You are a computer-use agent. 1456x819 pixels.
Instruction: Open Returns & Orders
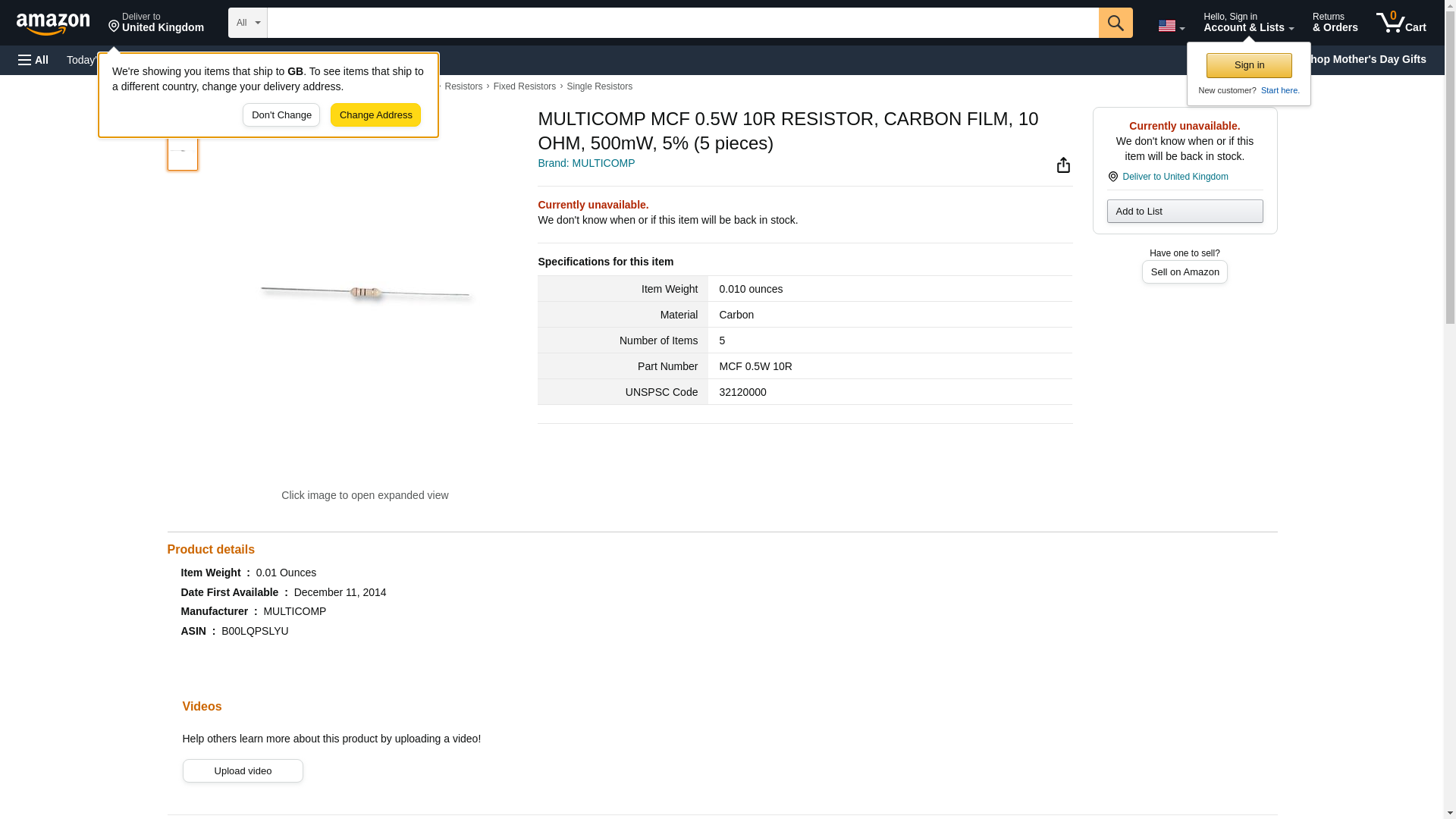(1334, 23)
